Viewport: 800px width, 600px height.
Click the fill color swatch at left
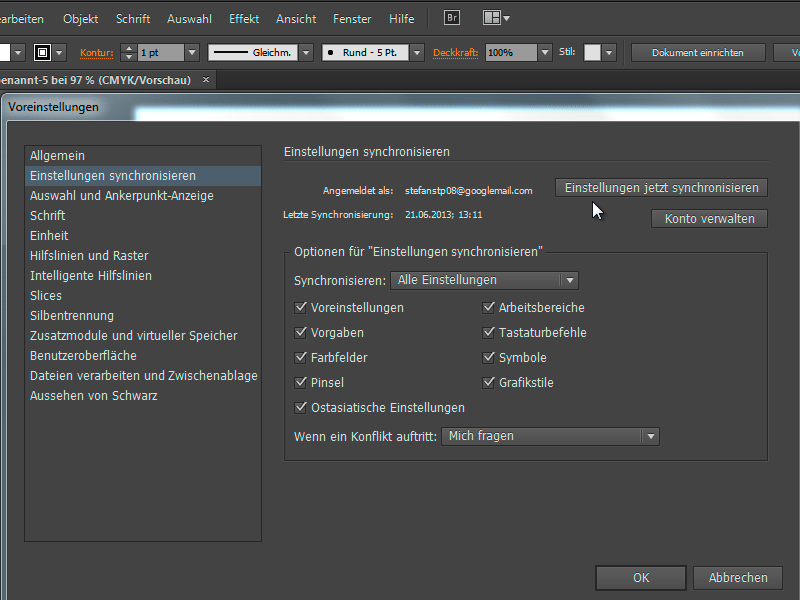point(5,53)
